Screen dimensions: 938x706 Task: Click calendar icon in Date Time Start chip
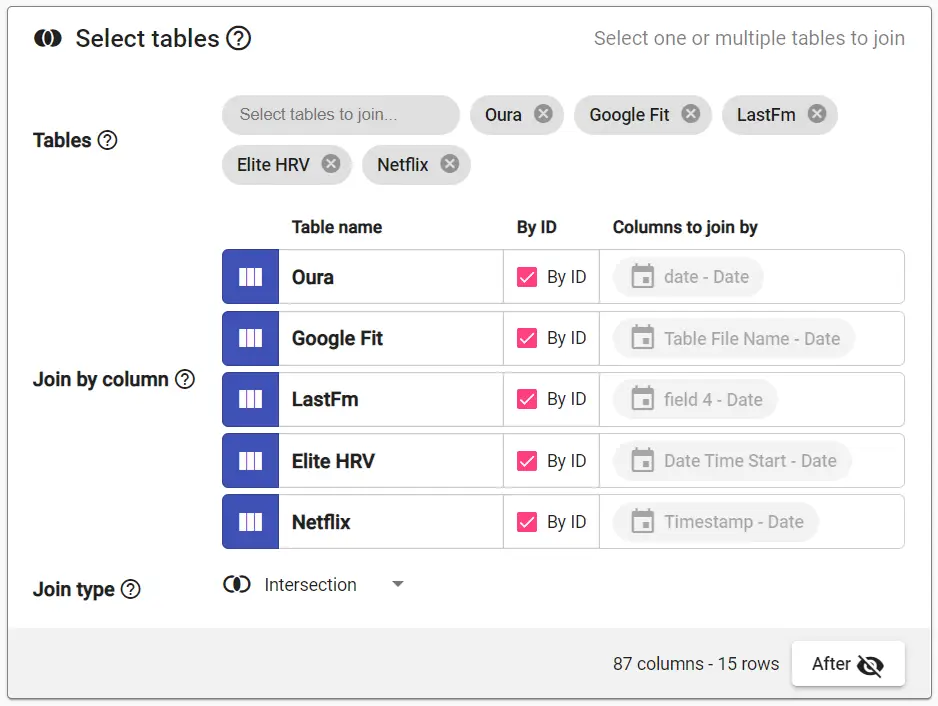[643, 460]
